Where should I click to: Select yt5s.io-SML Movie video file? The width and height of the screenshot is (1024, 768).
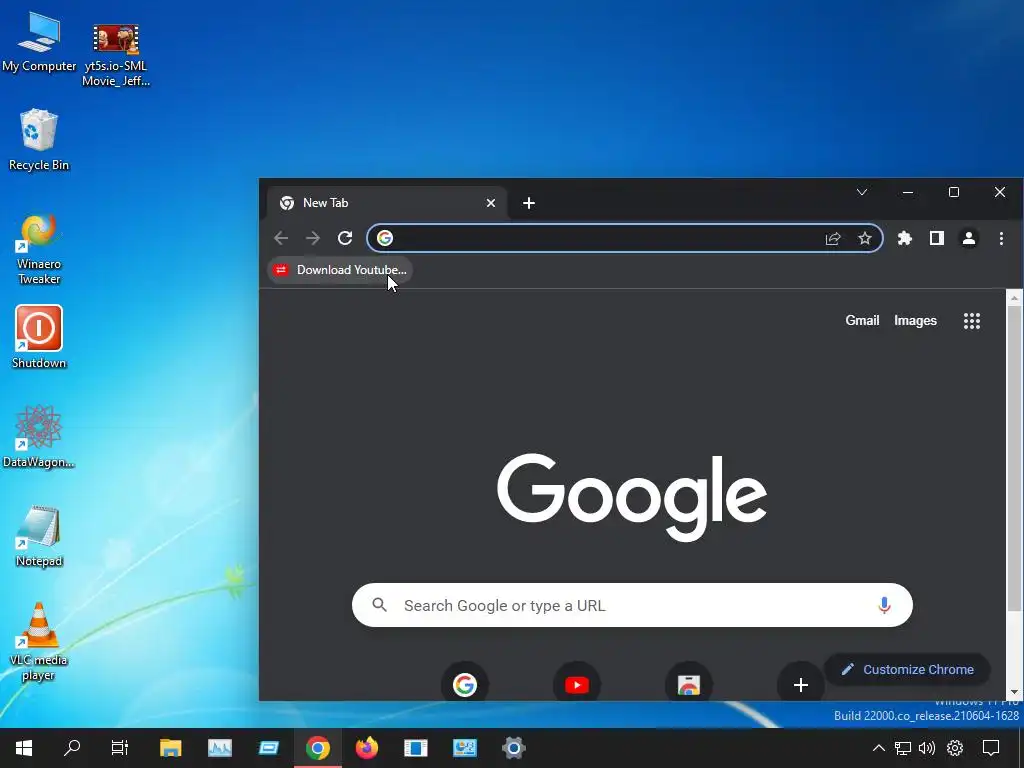point(116,56)
